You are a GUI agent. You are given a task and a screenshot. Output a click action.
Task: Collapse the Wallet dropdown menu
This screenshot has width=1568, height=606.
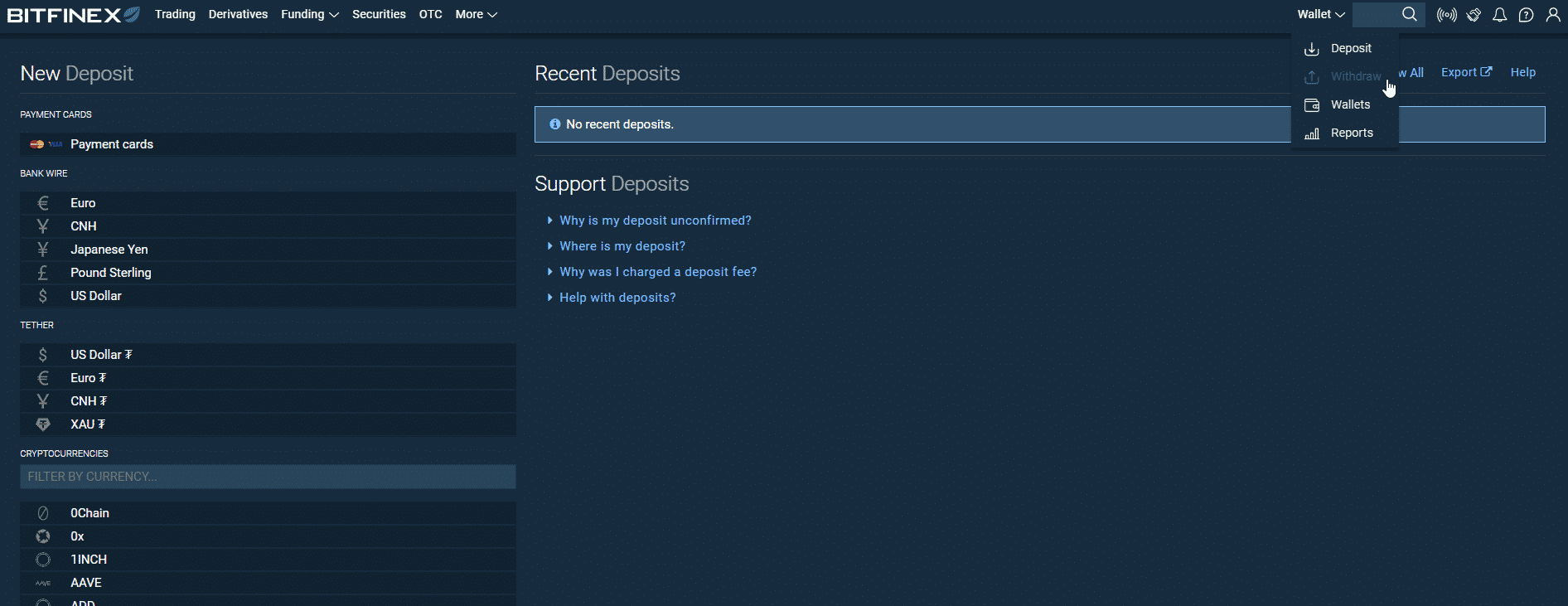(1320, 15)
